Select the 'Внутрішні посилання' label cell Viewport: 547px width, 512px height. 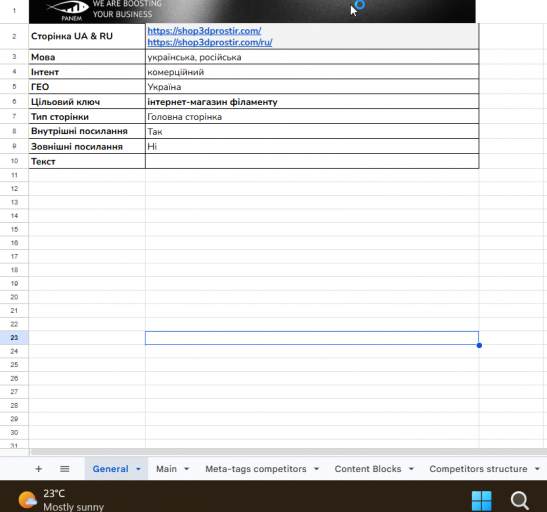(x=87, y=131)
